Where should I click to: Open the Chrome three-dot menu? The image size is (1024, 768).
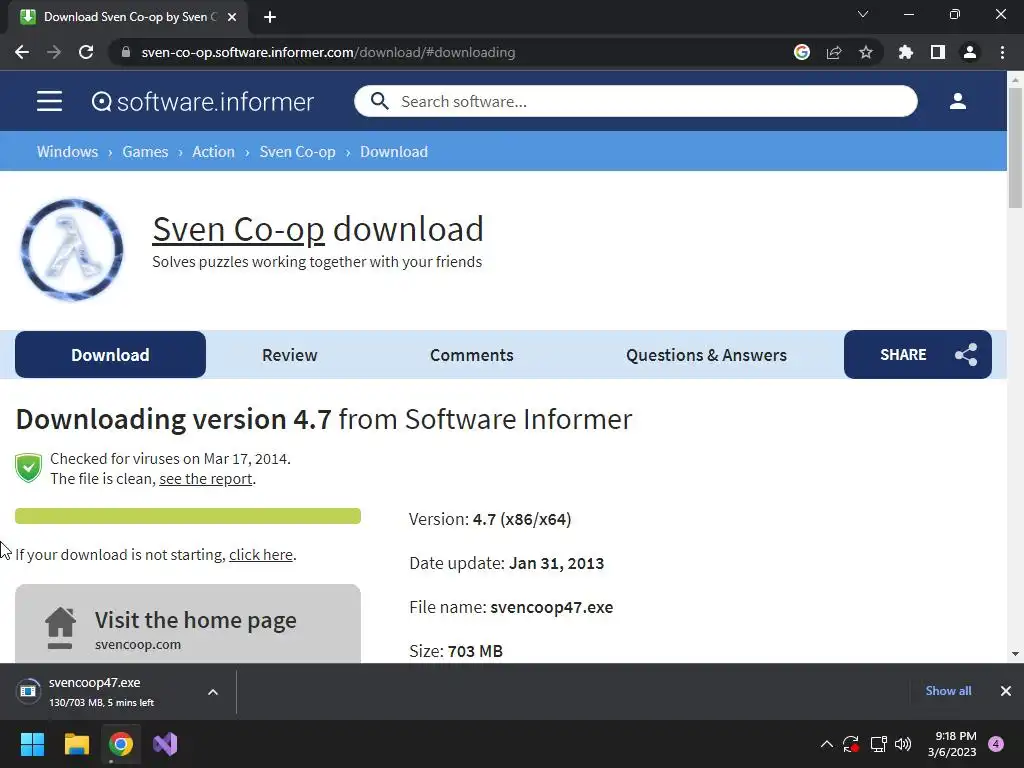pos(1002,52)
